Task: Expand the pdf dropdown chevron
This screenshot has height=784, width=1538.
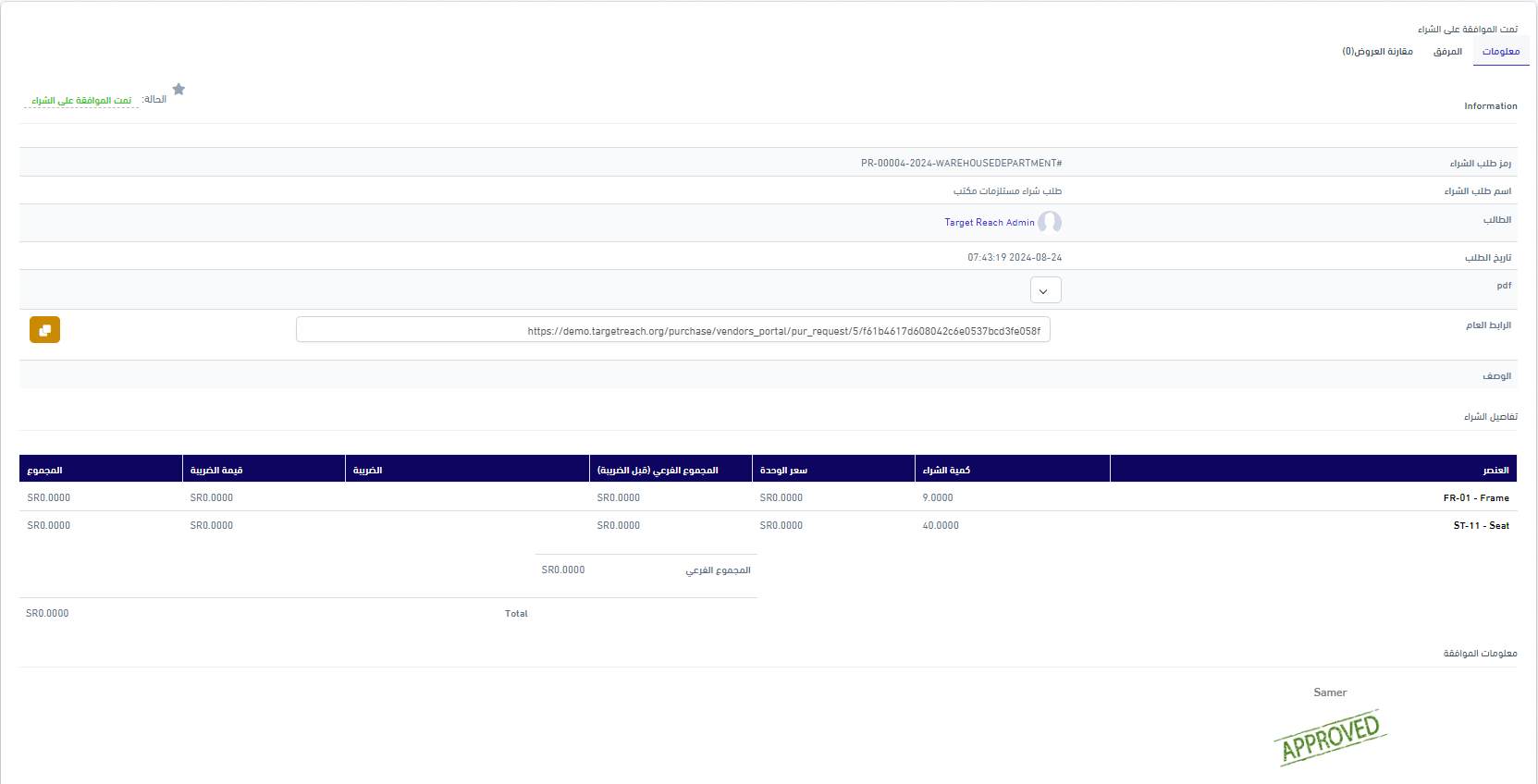Action: (x=1045, y=290)
